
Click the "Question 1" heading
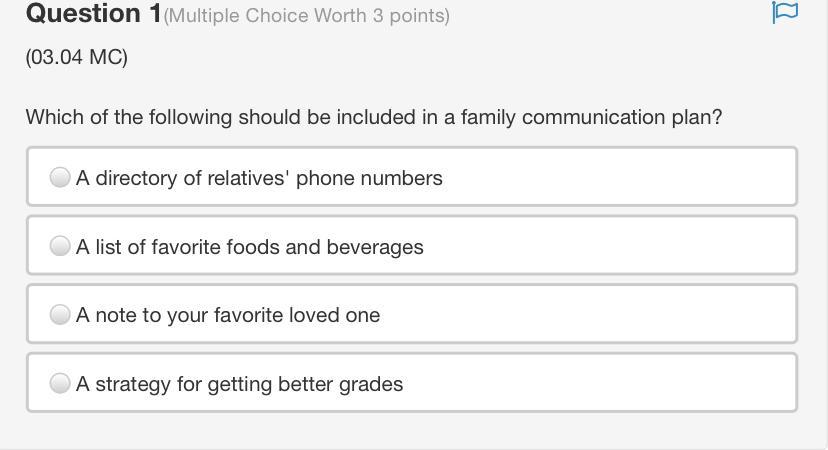(93, 14)
